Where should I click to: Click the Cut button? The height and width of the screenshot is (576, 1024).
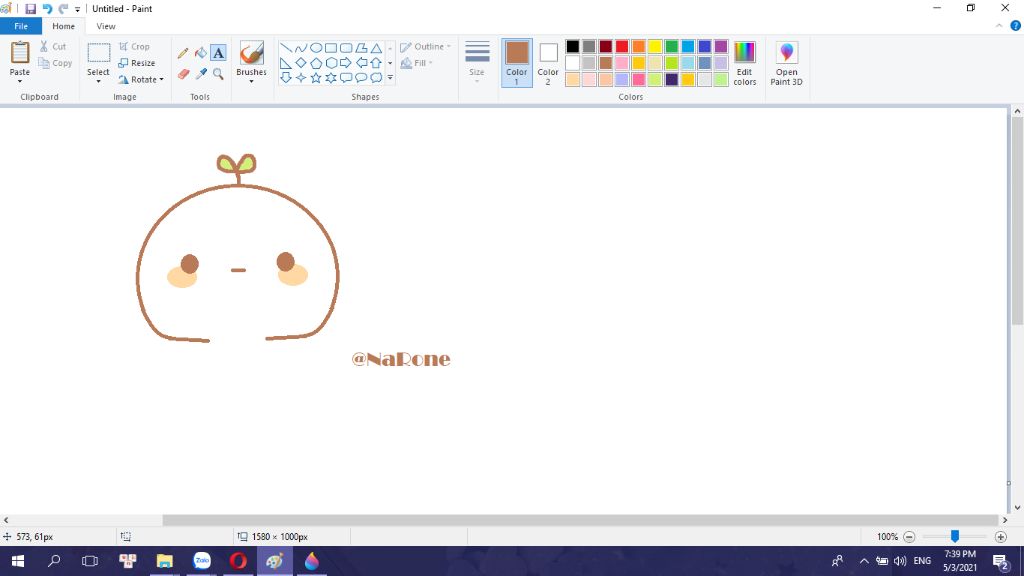tap(52, 47)
